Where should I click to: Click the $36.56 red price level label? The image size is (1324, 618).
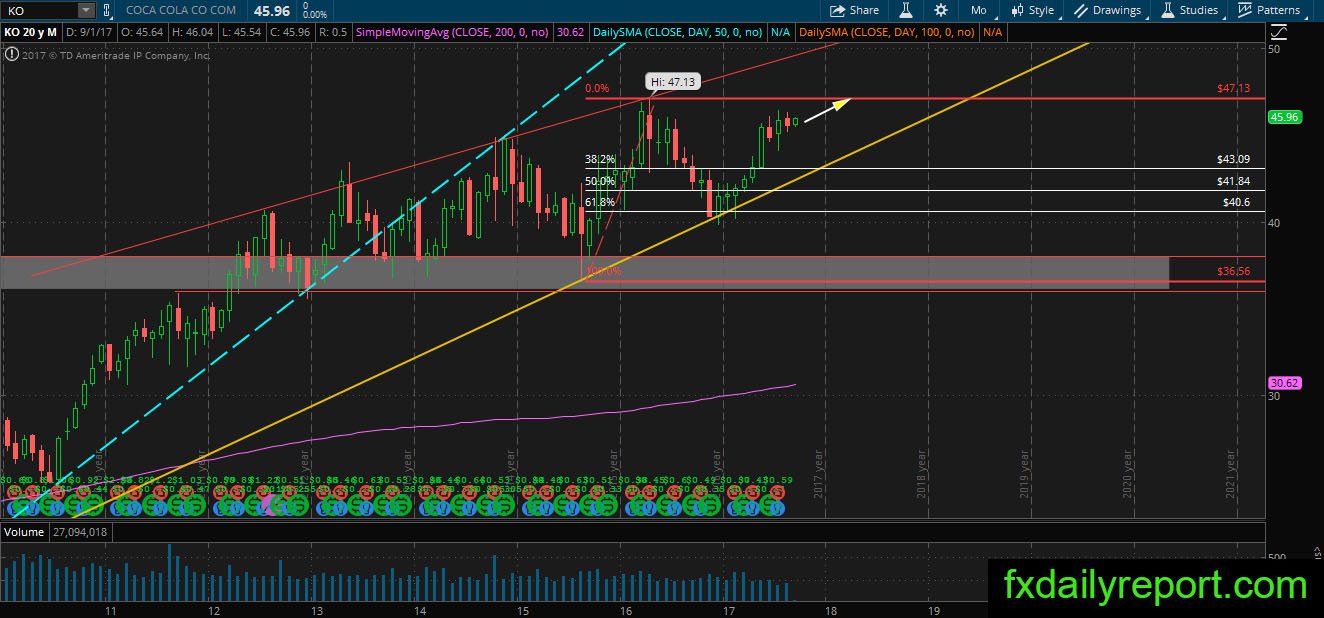[x=1234, y=271]
